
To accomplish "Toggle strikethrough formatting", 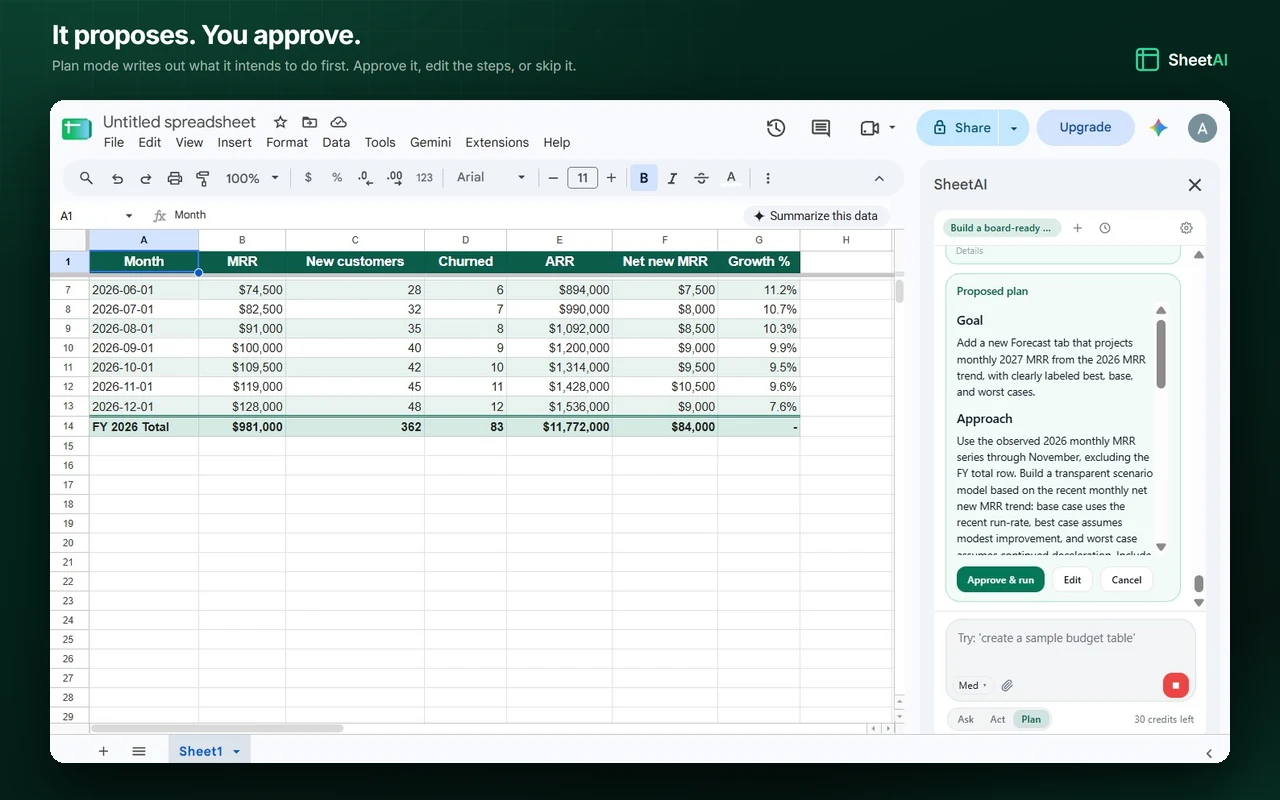I will click(701, 178).
